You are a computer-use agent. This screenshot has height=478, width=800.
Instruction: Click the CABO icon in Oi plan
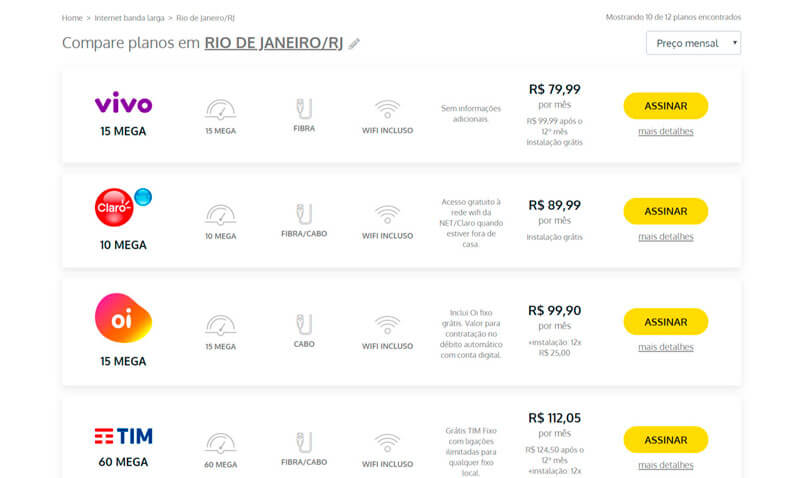pyautogui.click(x=304, y=324)
